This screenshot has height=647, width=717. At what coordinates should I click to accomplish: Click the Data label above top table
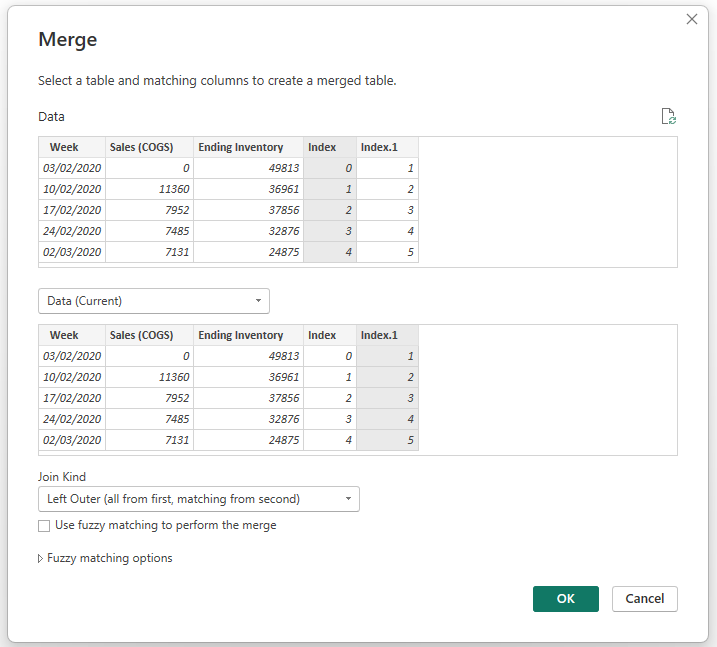pyautogui.click(x=51, y=117)
